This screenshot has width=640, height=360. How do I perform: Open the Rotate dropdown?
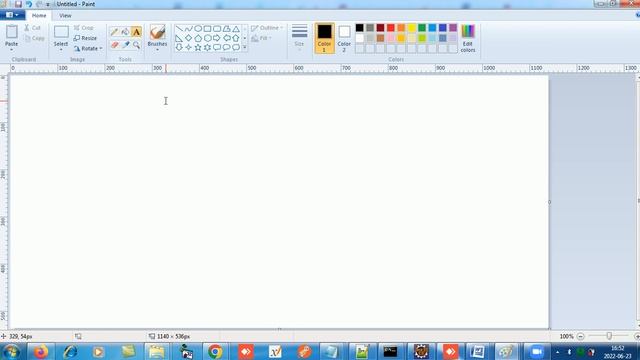(88, 48)
